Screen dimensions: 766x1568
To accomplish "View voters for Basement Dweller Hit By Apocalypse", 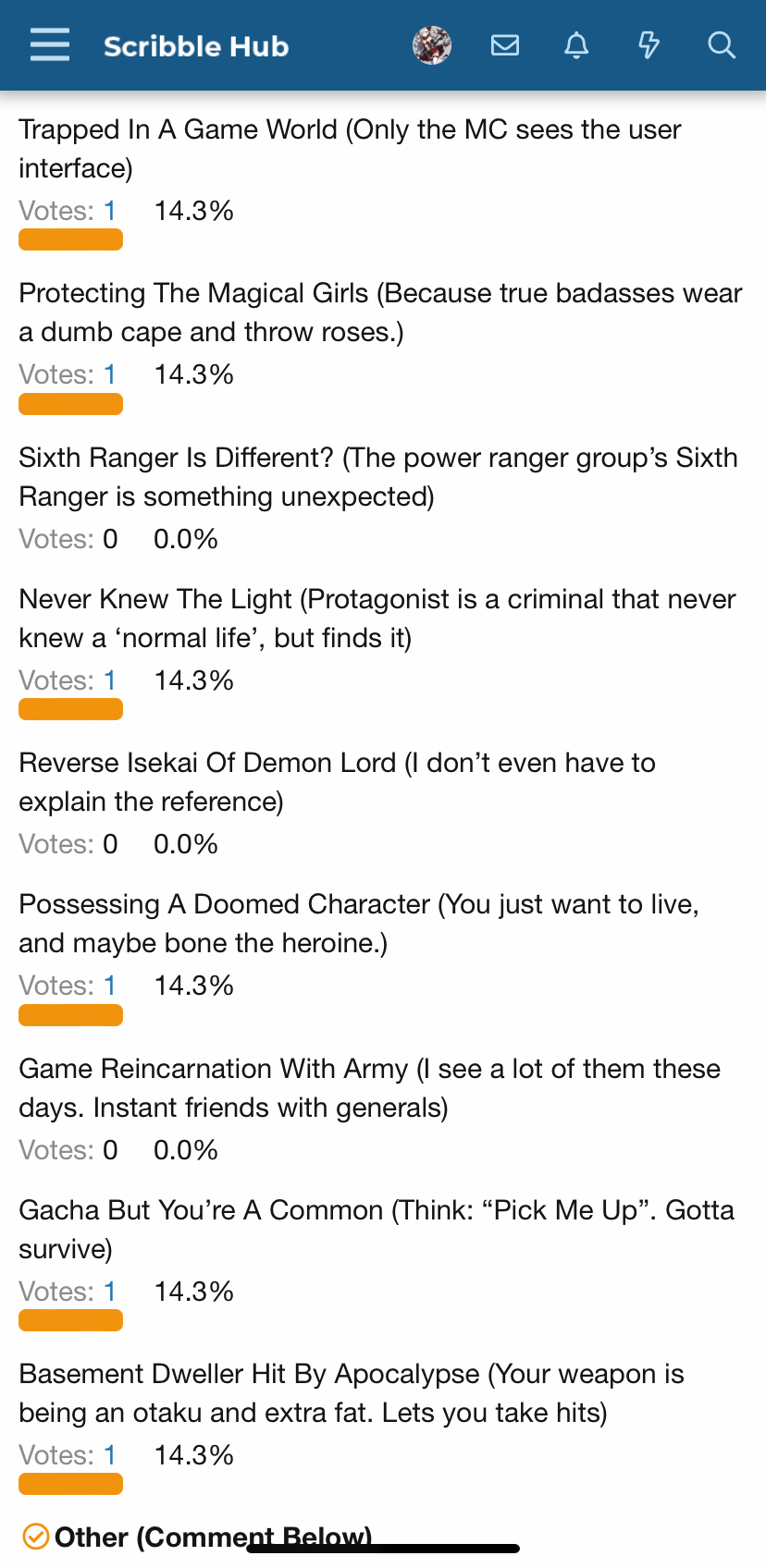I will (110, 1455).
